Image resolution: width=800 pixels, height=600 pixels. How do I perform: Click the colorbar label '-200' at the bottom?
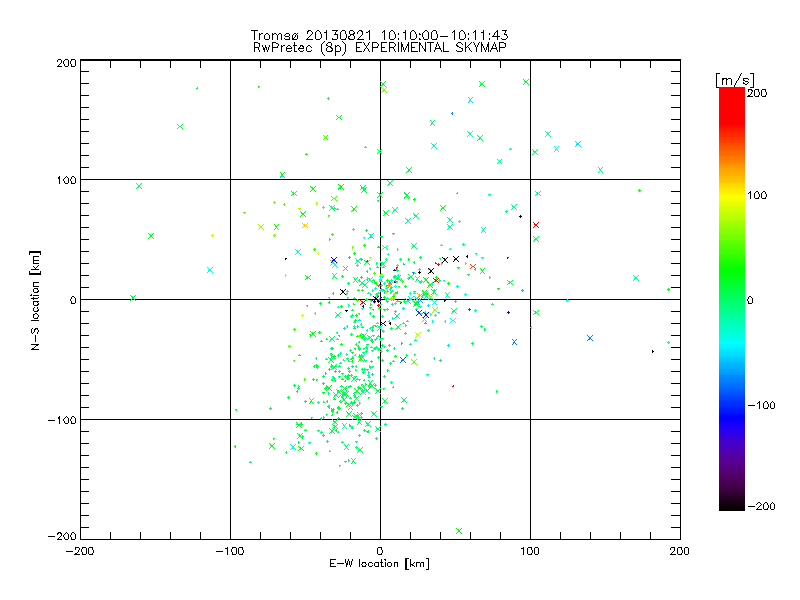click(761, 506)
